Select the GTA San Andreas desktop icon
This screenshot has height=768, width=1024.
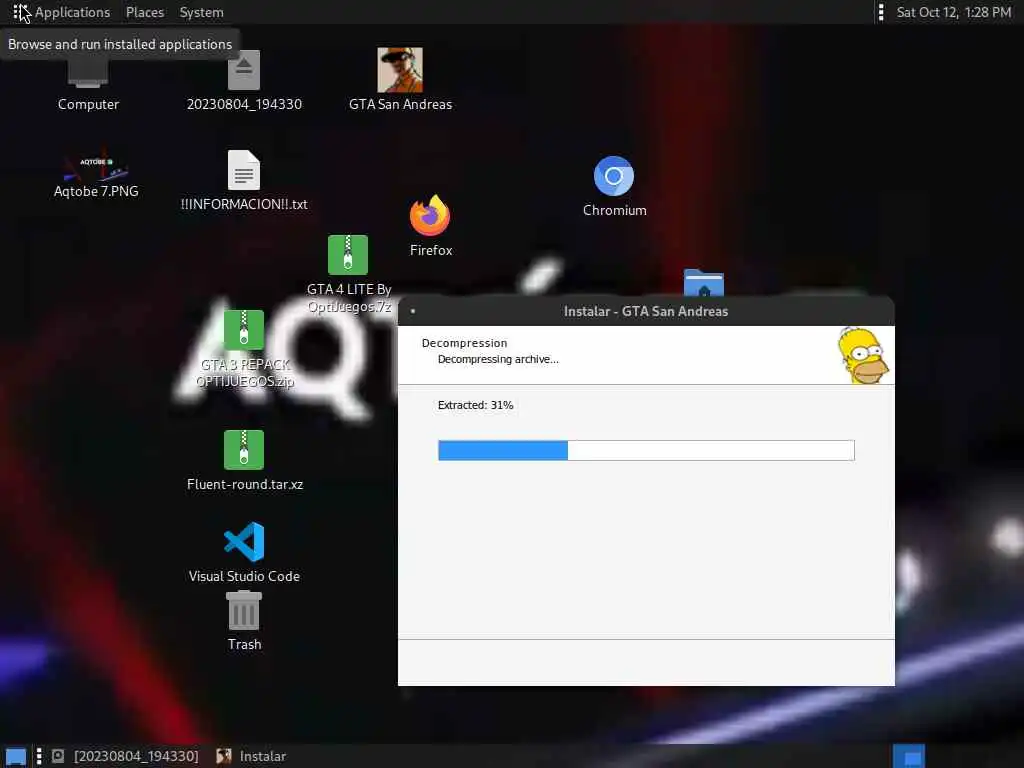(x=400, y=80)
